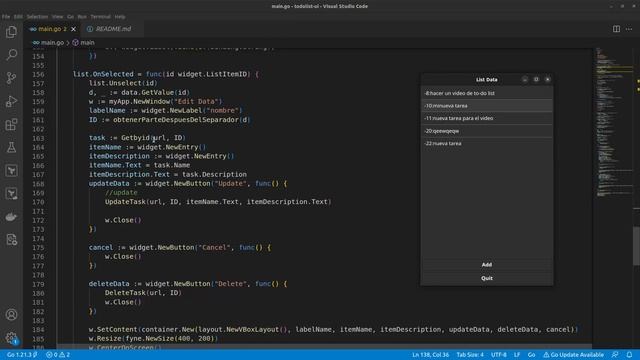Open the Manage gear in activity bar

click(x=11, y=338)
